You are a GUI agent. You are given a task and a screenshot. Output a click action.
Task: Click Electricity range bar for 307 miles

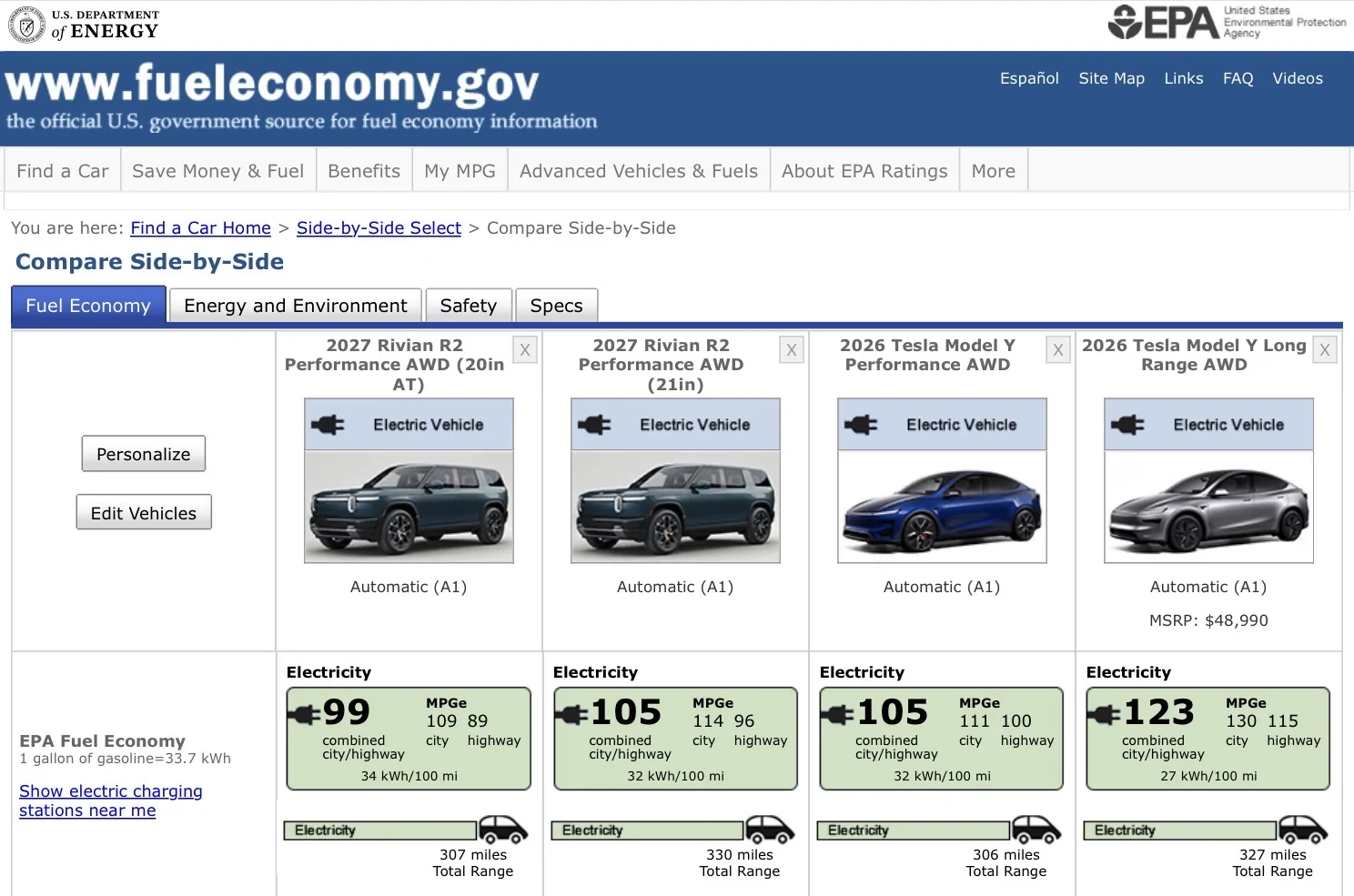tap(380, 831)
